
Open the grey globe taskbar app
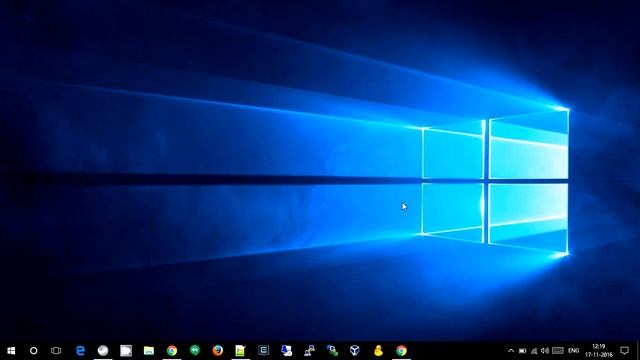point(103,351)
